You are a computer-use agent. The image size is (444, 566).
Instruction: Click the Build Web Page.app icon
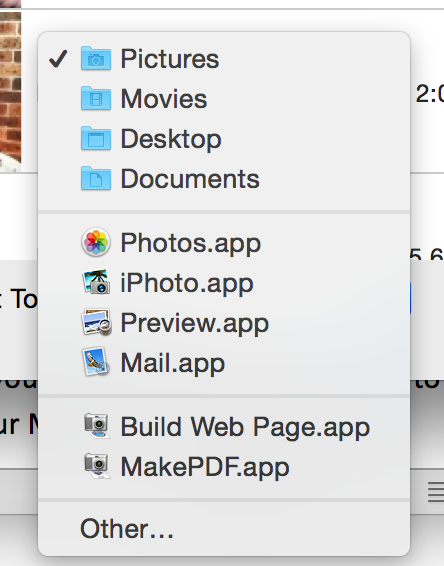(x=96, y=426)
